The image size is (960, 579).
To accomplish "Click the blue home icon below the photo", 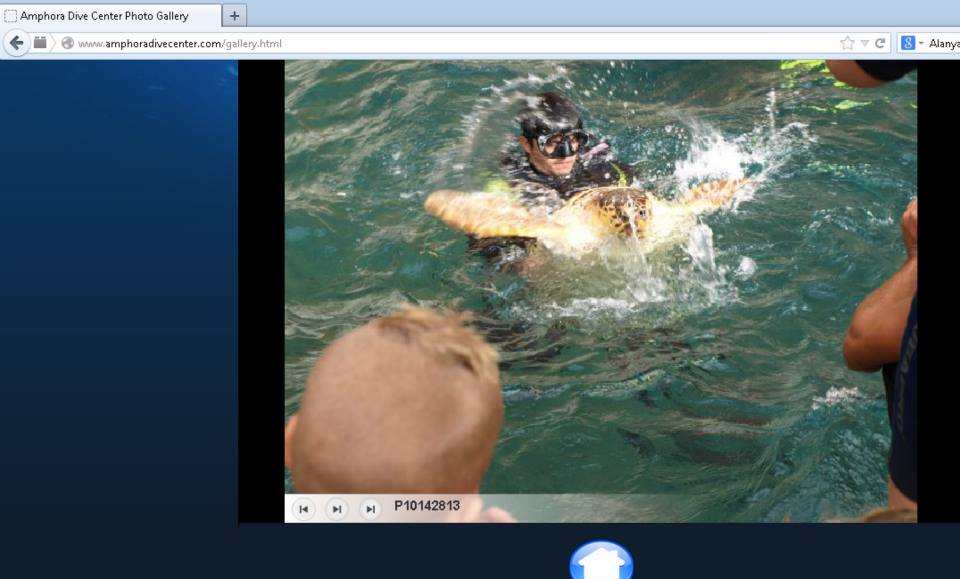I will click(601, 562).
